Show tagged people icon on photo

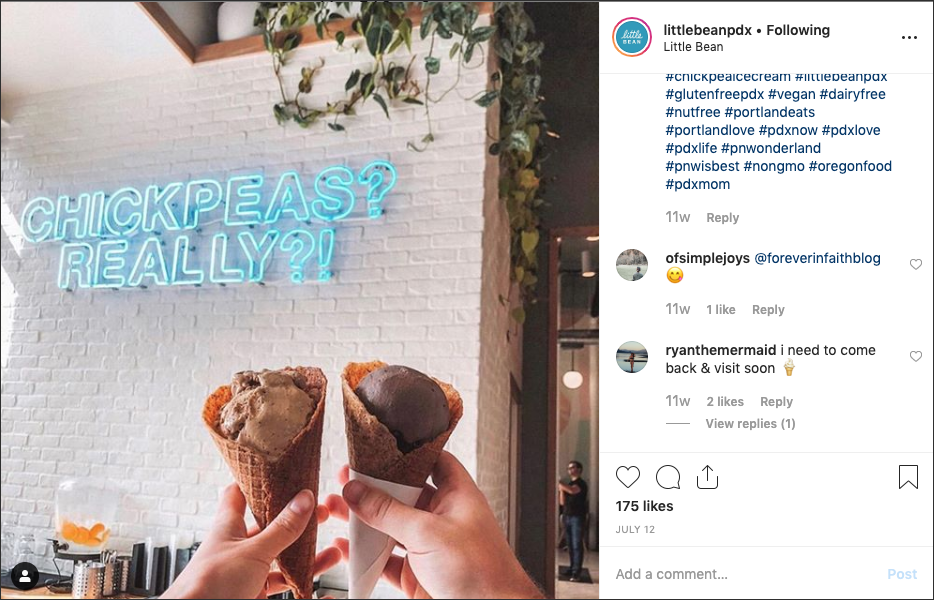(x=25, y=576)
